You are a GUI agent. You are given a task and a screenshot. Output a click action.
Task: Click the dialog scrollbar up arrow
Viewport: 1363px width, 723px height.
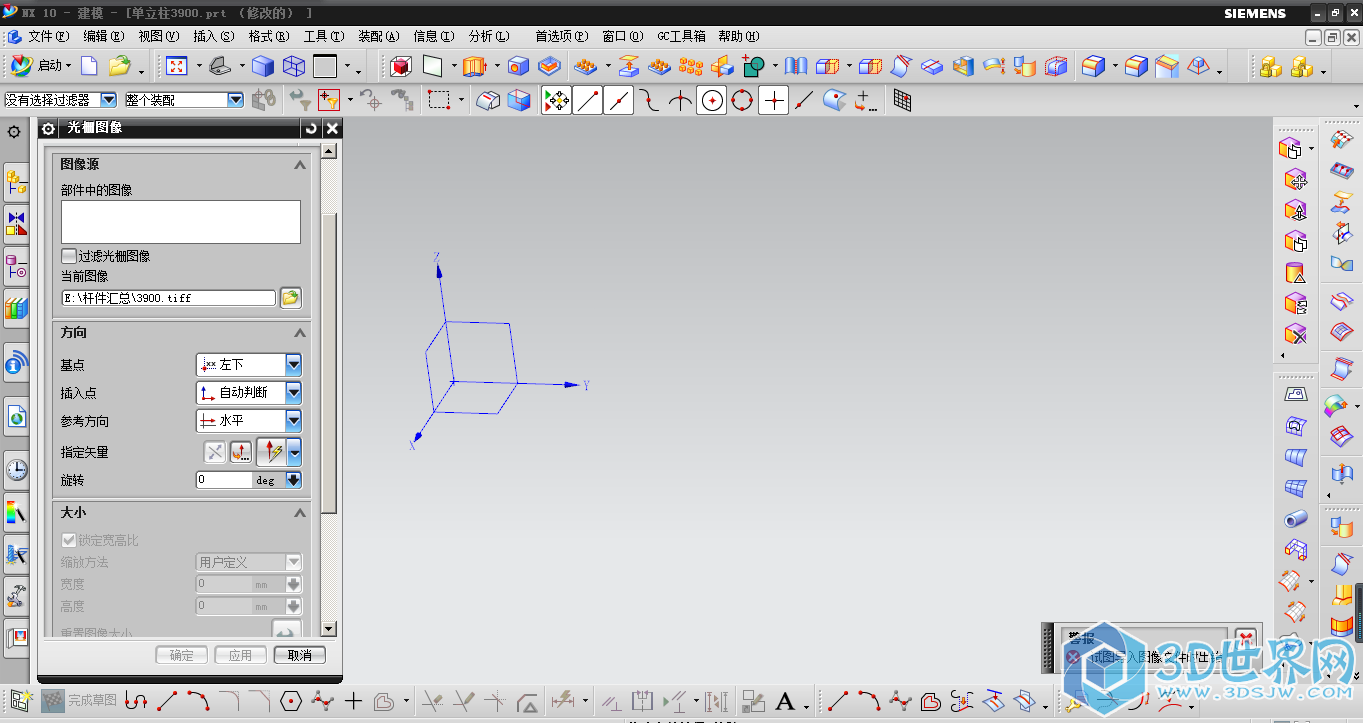tap(329, 151)
